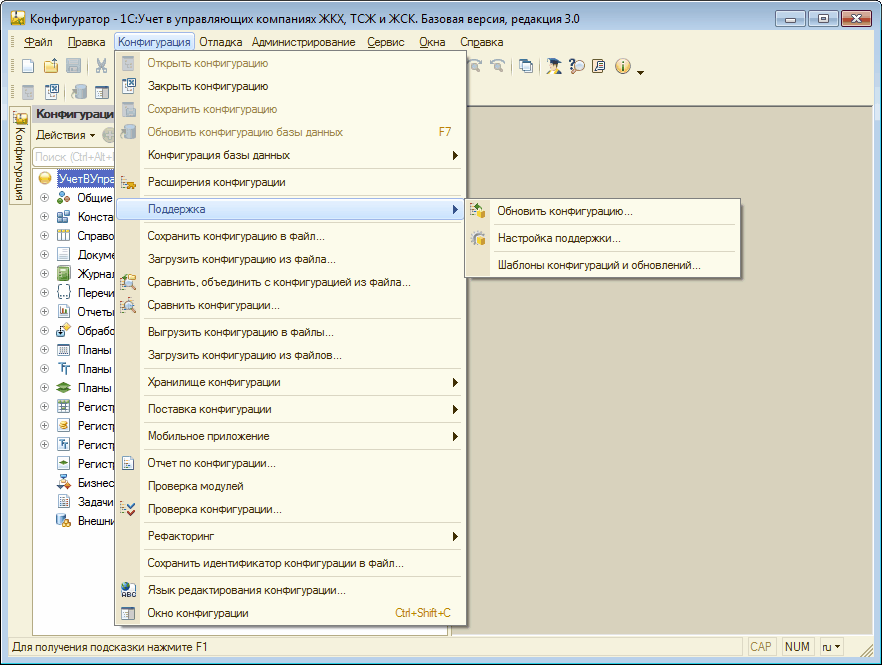The width and height of the screenshot is (882, 665).
Task: Click icon beside Настройка поддержки submenu item
Action: [478, 238]
